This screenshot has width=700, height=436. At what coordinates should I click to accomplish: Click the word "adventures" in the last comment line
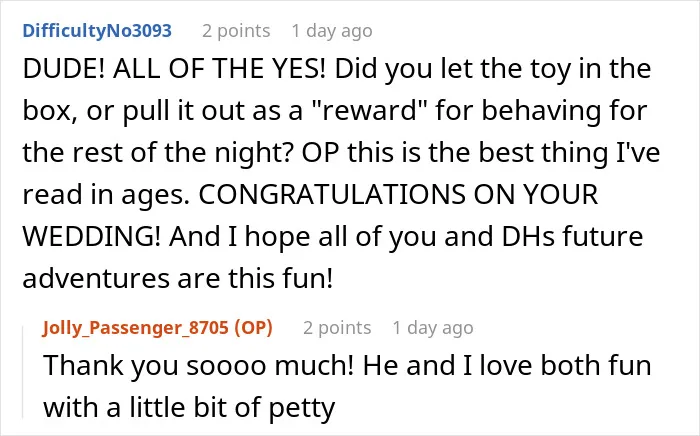click(x=96, y=278)
